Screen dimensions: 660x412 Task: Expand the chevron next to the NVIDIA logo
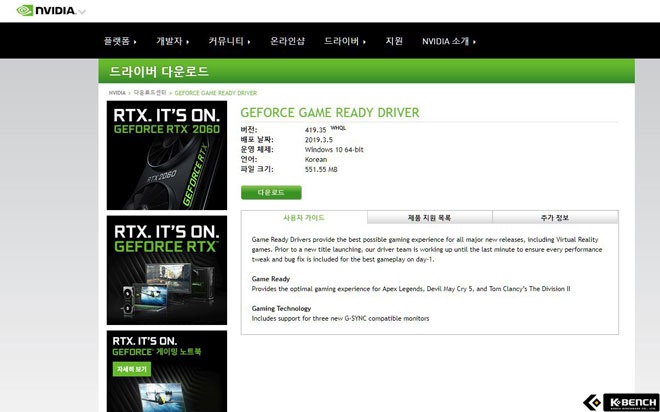point(82,12)
